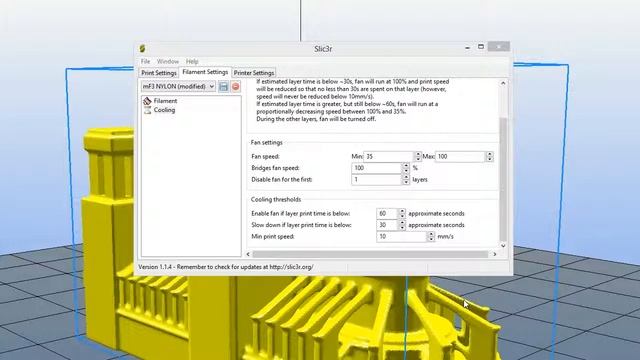Click the Enable fan layer time field

[387, 213]
